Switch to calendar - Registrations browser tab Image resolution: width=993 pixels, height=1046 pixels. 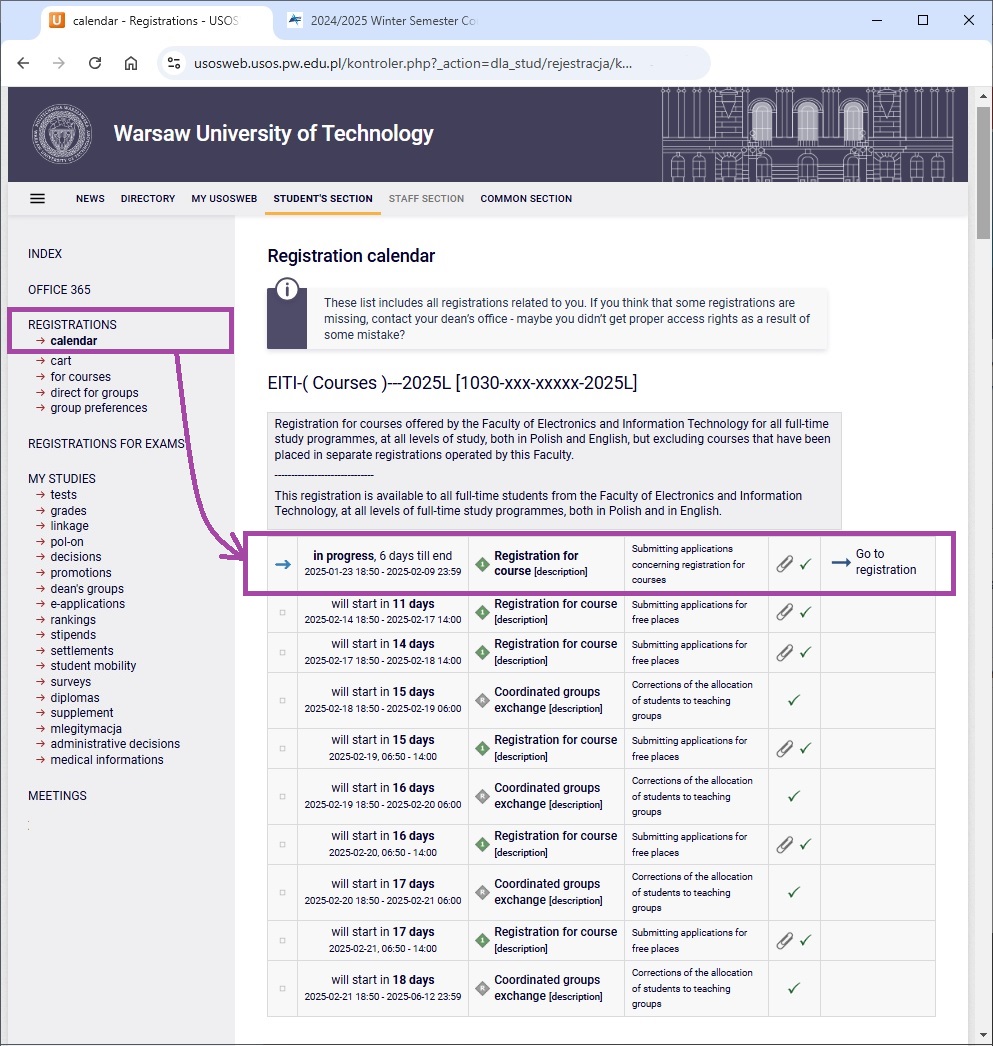coord(155,21)
